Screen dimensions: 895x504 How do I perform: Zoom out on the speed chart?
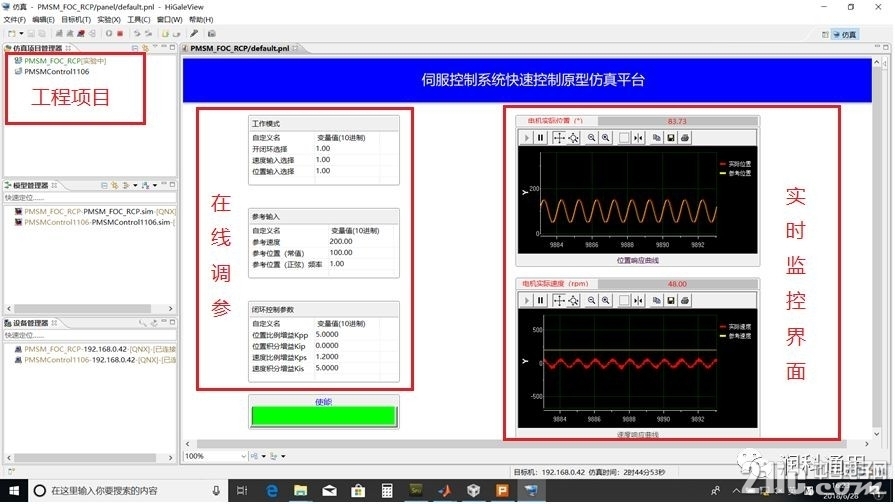pos(591,300)
